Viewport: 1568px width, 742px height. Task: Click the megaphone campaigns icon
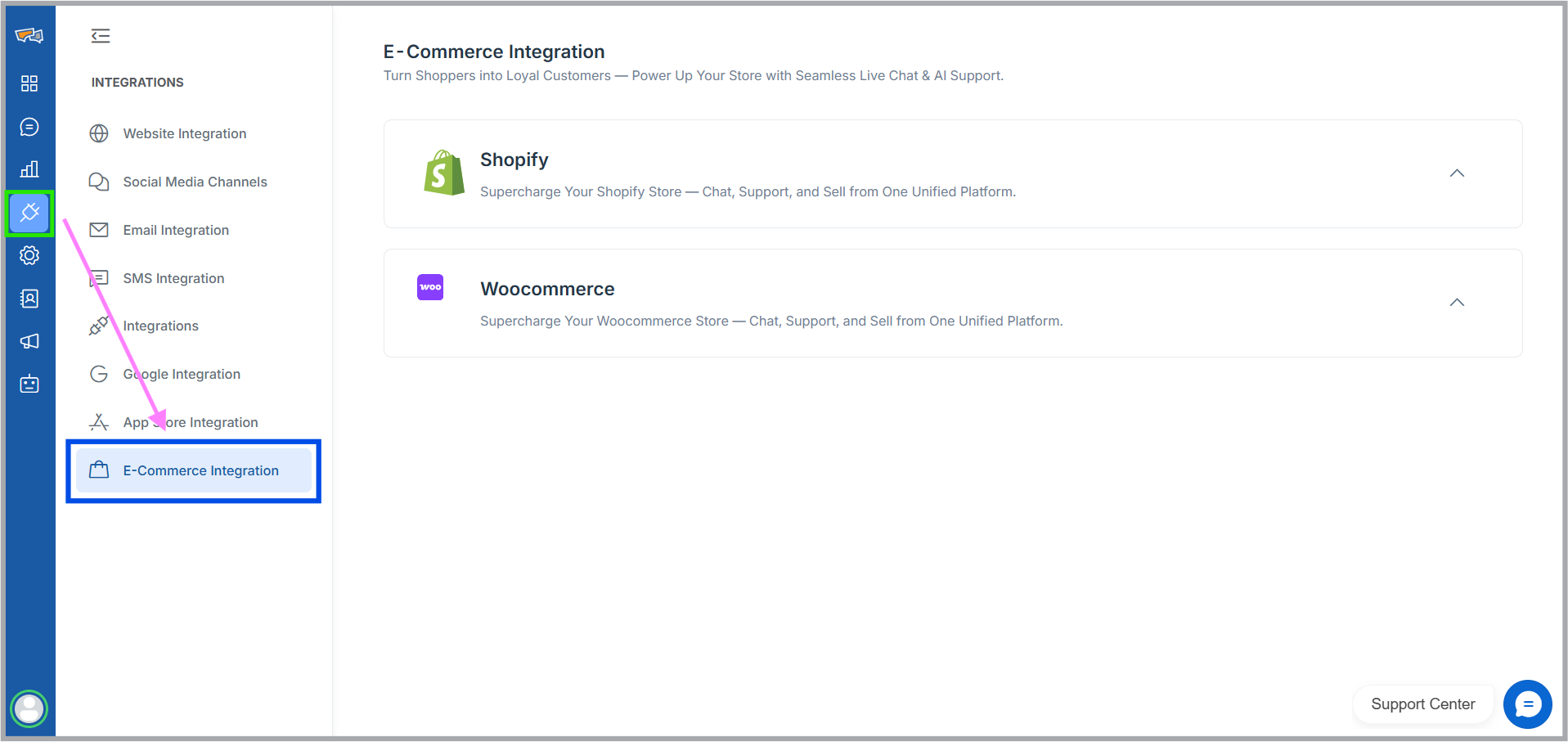[x=29, y=341]
